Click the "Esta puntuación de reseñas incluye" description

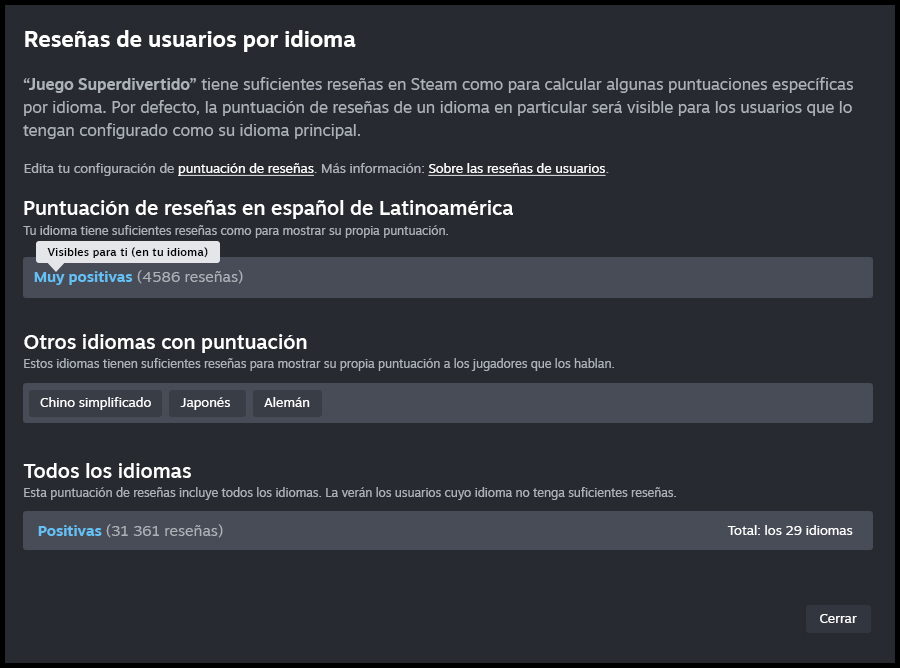click(350, 493)
